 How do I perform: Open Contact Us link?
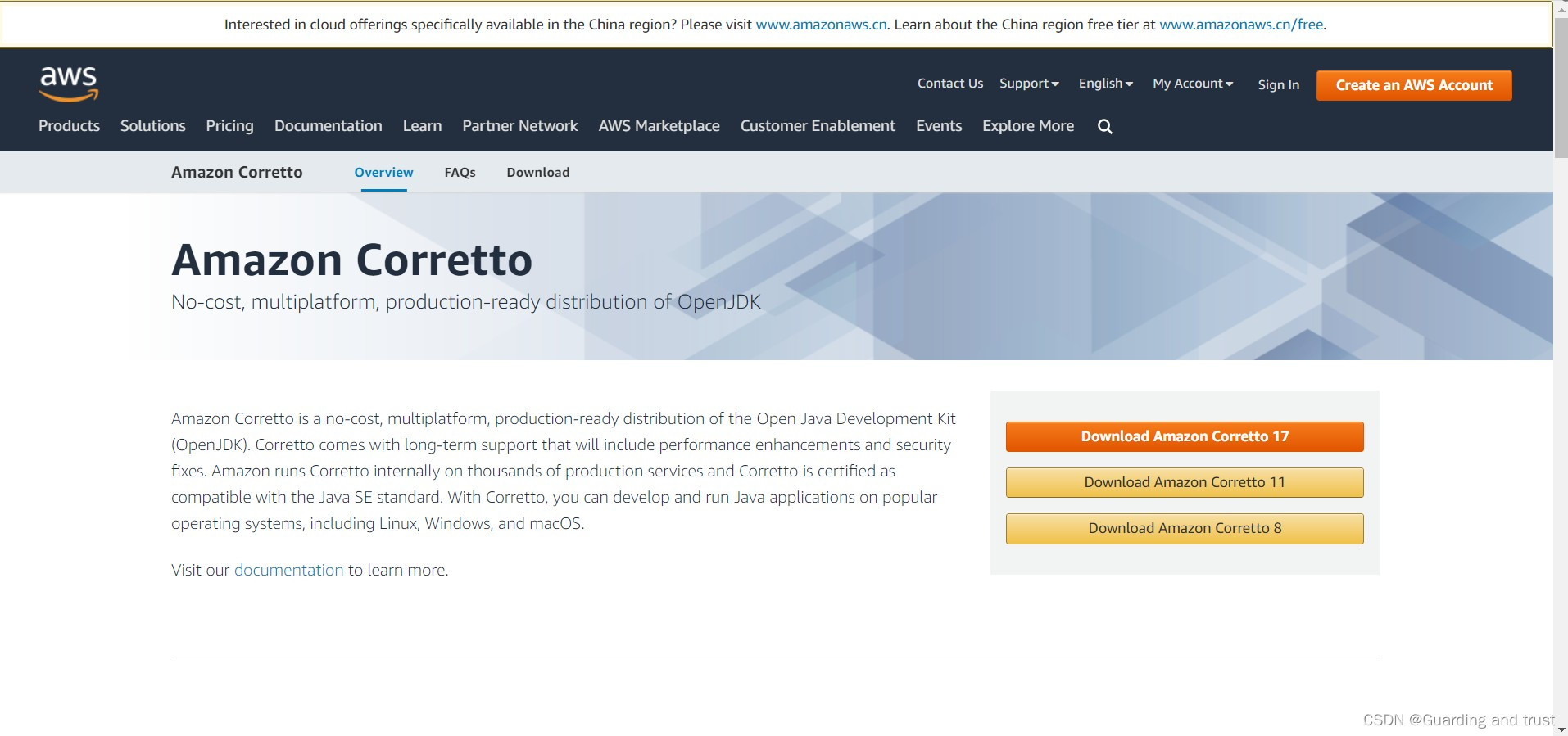pyautogui.click(x=950, y=84)
